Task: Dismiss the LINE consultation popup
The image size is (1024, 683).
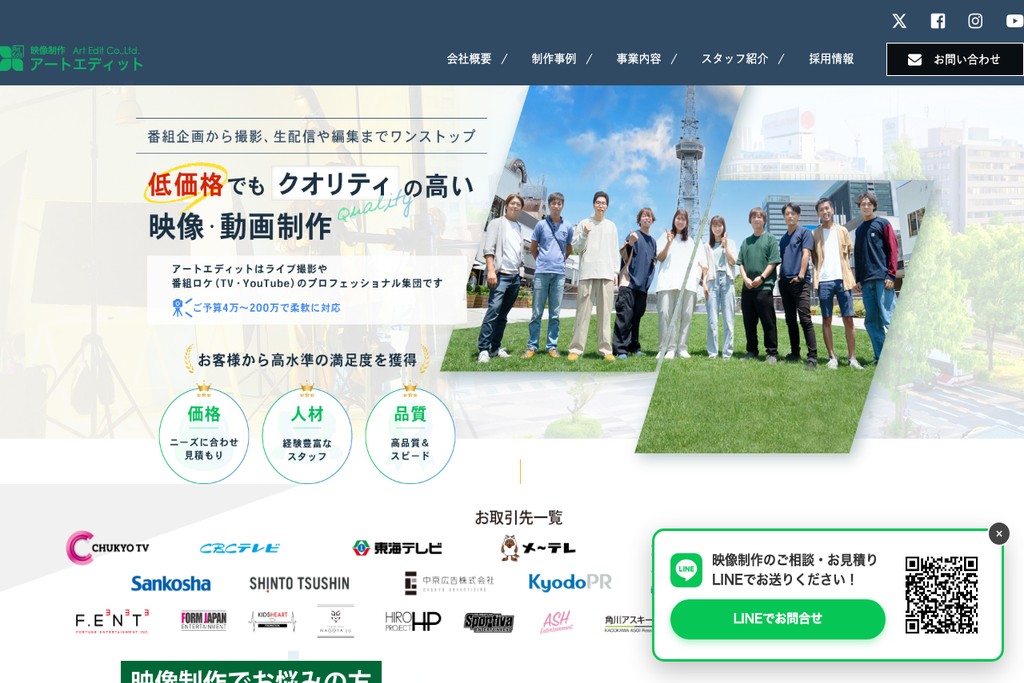Action: click(x=998, y=534)
